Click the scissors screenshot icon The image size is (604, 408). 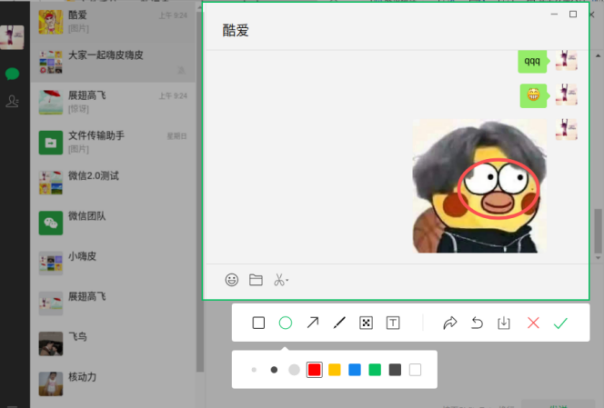279,280
